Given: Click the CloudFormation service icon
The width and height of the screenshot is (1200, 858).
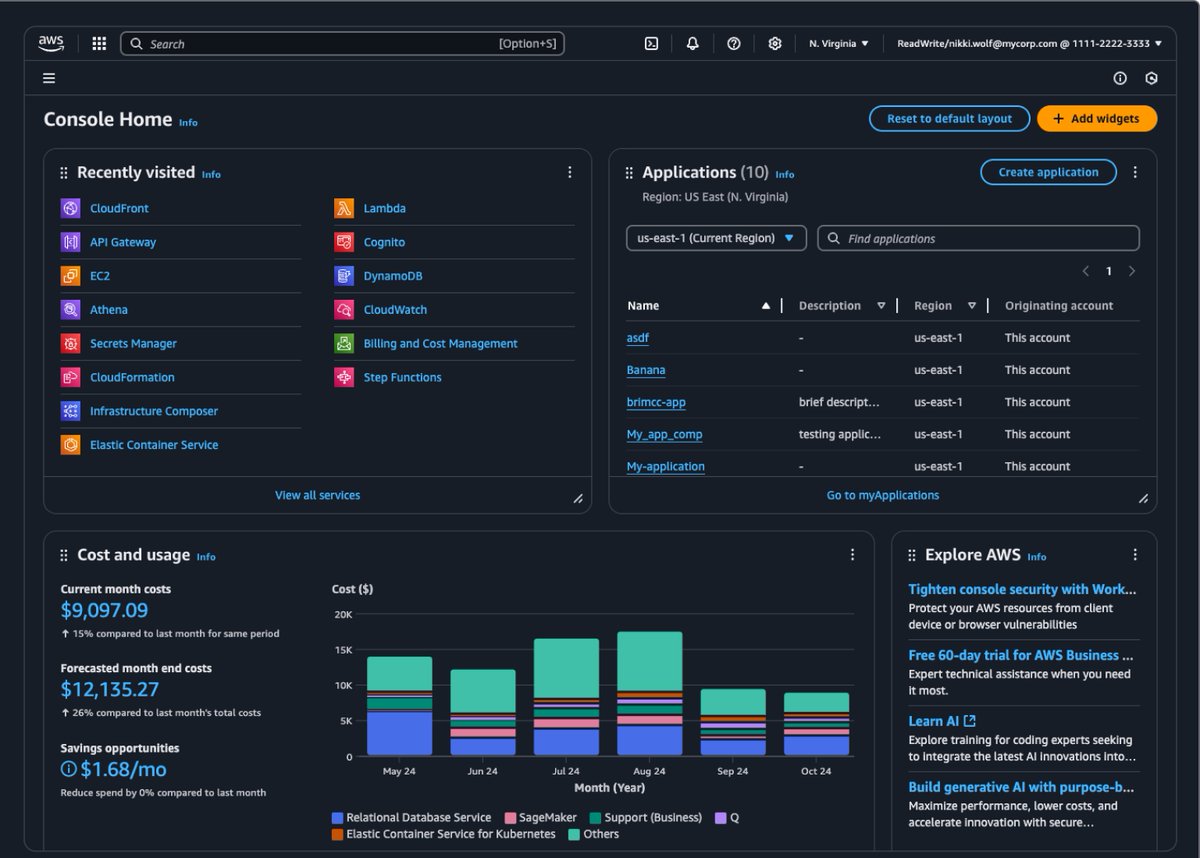Looking at the screenshot, I should (70, 377).
